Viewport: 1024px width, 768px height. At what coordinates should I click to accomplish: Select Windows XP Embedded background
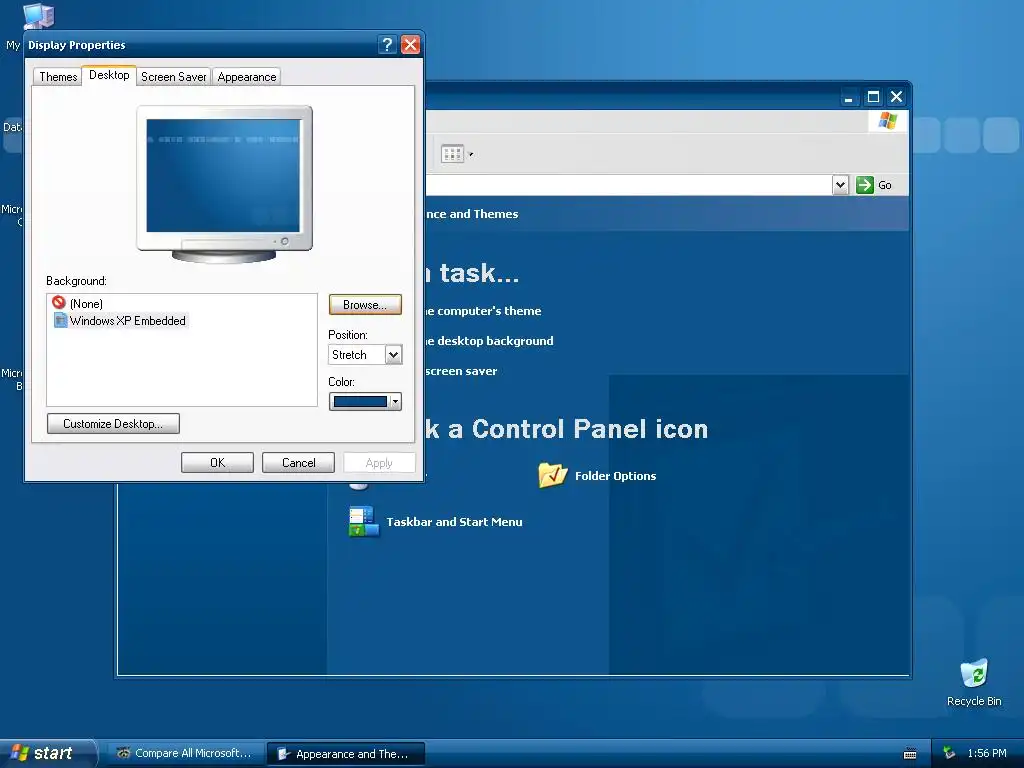pyautogui.click(x=127, y=321)
